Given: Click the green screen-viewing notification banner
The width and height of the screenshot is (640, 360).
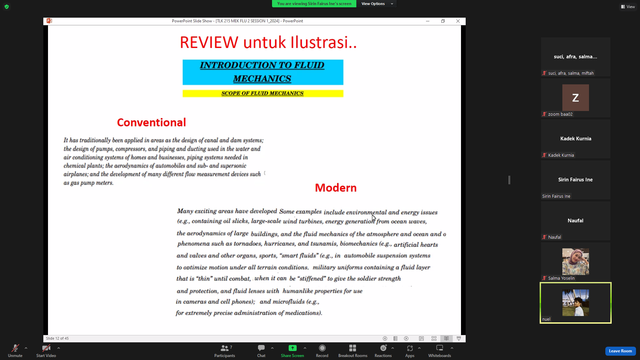Looking at the screenshot, I should coord(314,4).
